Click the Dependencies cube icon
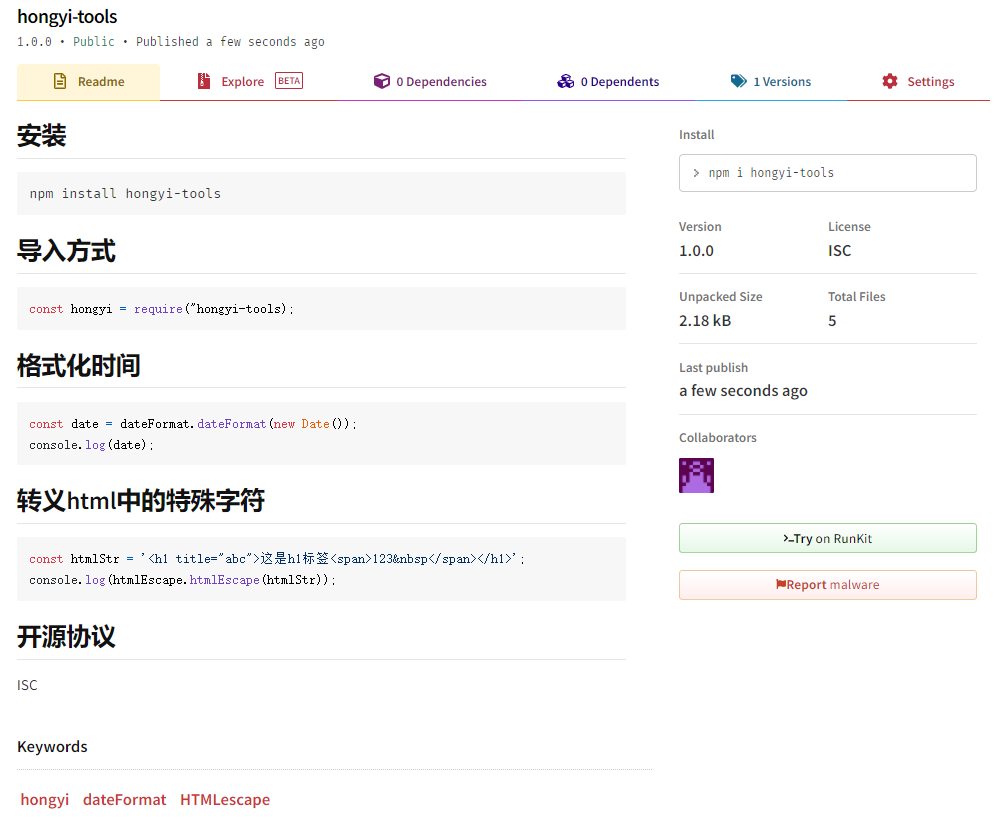This screenshot has height=824, width=1004. pos(381,82)
